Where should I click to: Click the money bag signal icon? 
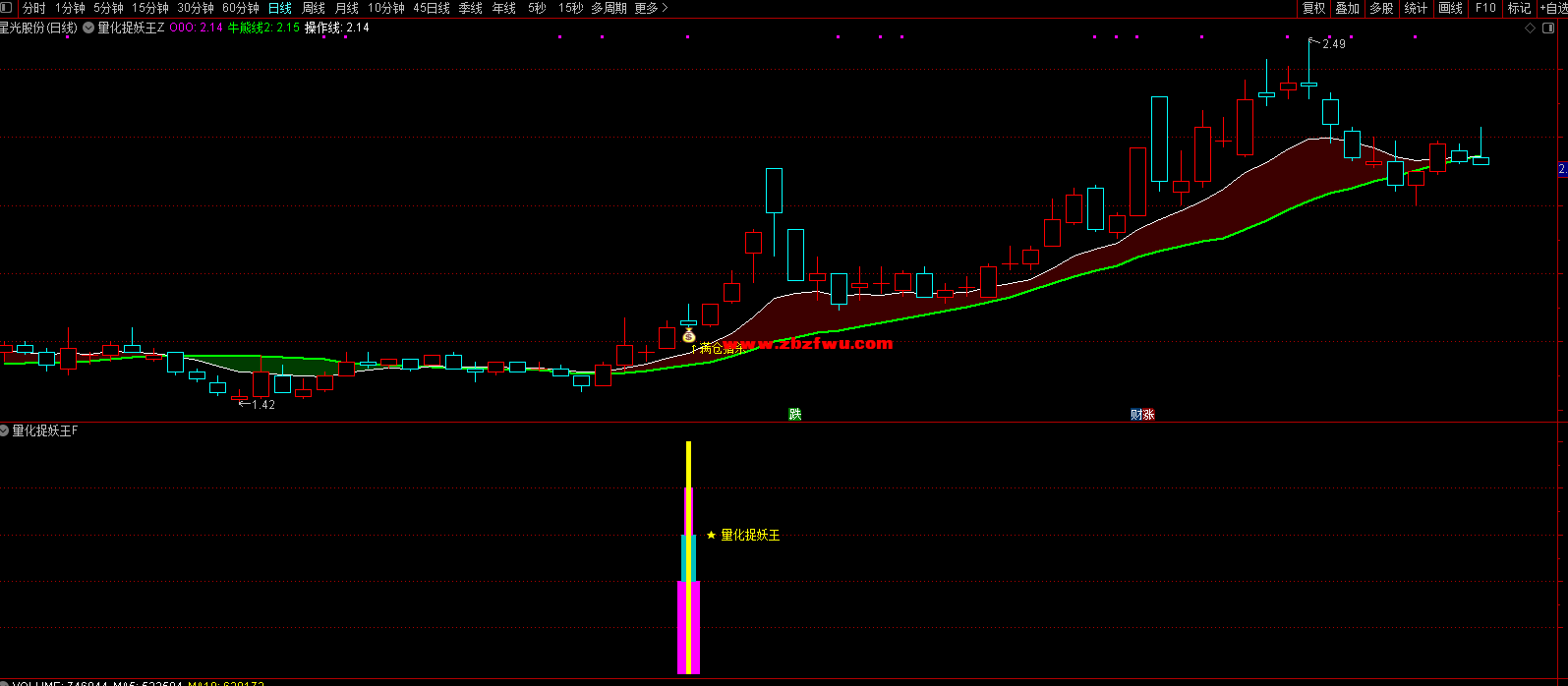pos(688,335)
